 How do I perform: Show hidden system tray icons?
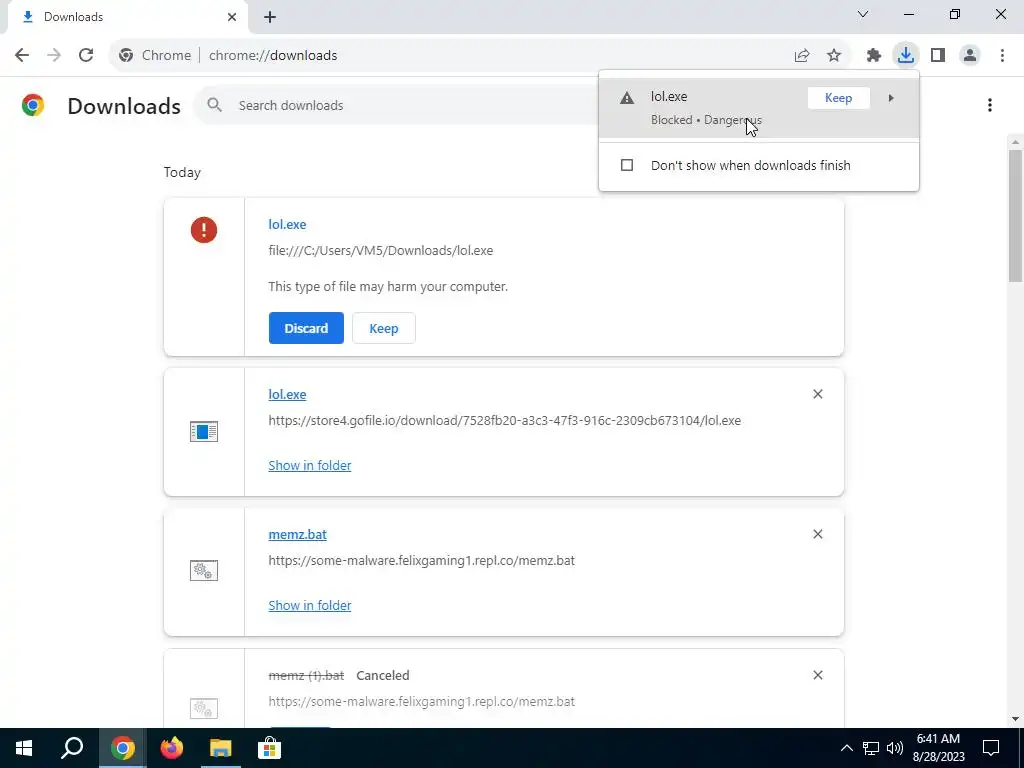[x=846, y=748]
